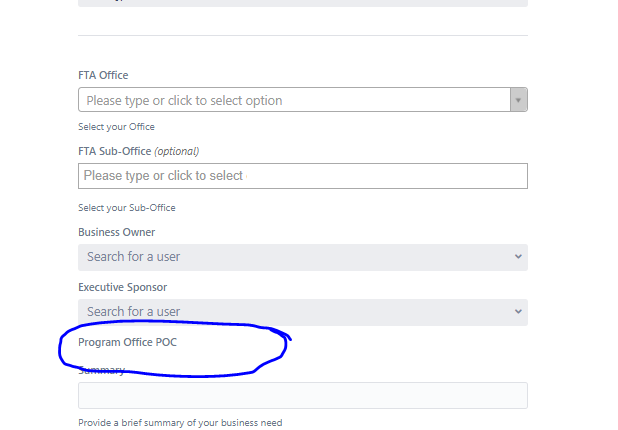Viewport: 618px width, 430px height.
Task: Click the FTA Sub-Office field label
Action: click(x=115, y=151)
